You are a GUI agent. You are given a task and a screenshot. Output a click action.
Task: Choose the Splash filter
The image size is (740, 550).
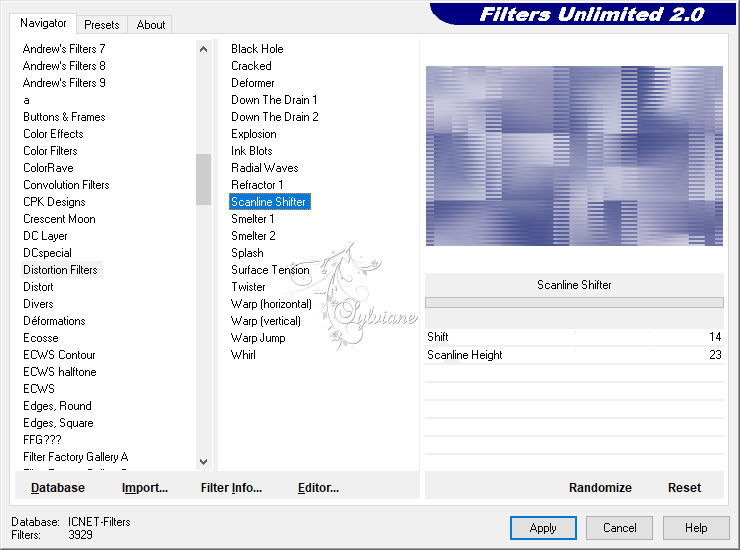[247, 253]
